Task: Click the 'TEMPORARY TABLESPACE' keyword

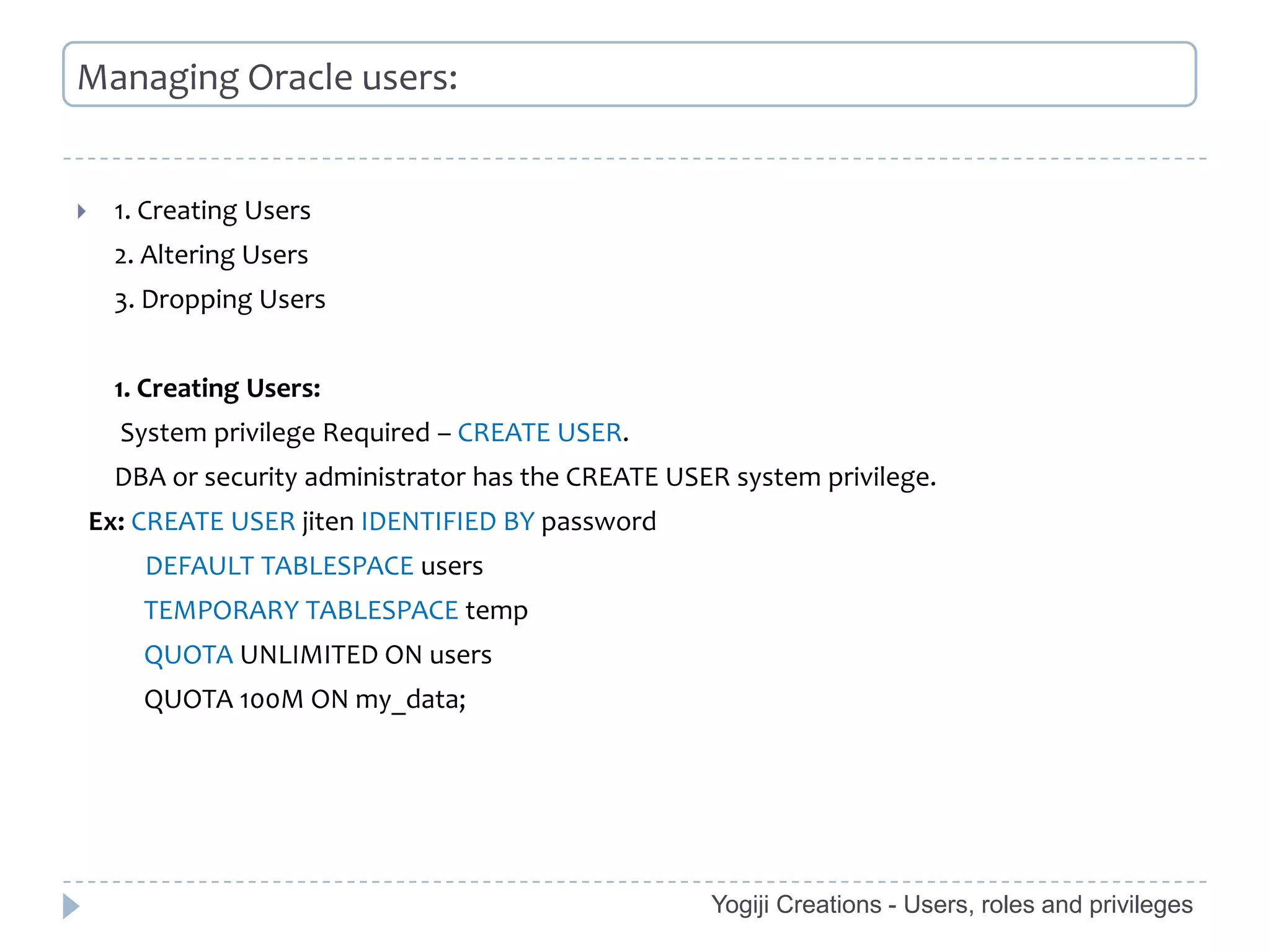Action: (x=301, y=610)
